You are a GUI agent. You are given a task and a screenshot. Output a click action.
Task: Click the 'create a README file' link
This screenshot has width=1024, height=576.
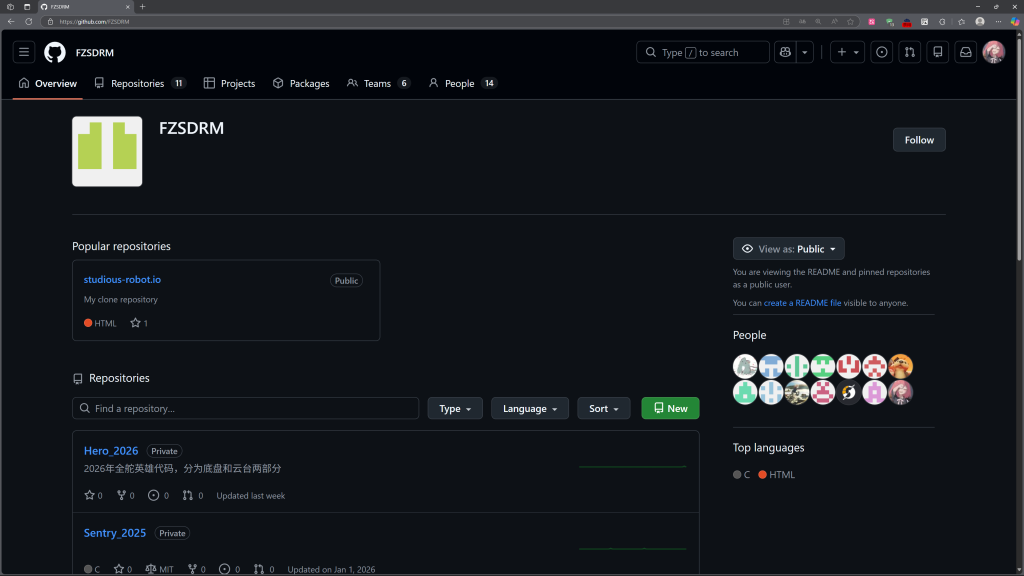point(802,303)
